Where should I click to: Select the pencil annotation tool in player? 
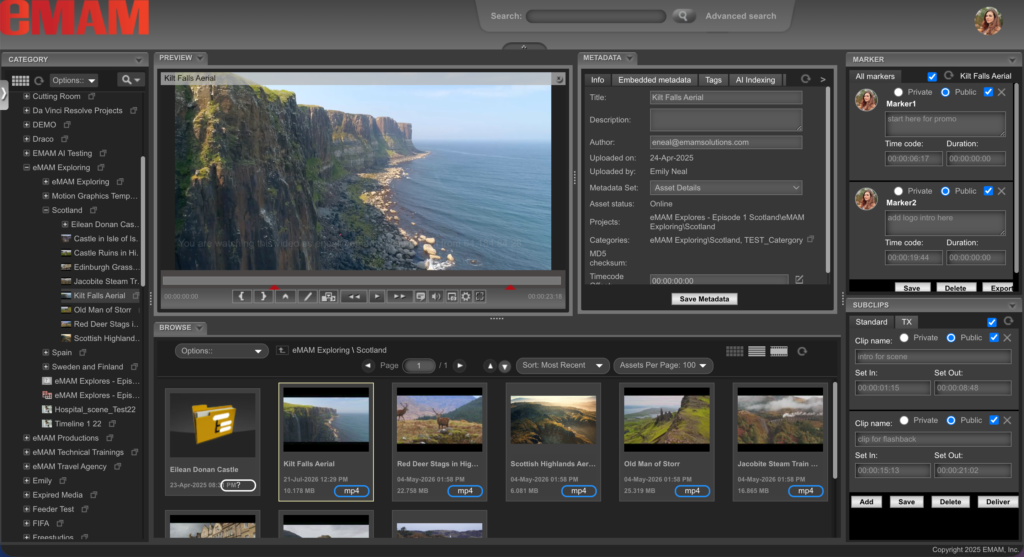tap(308, 296)
